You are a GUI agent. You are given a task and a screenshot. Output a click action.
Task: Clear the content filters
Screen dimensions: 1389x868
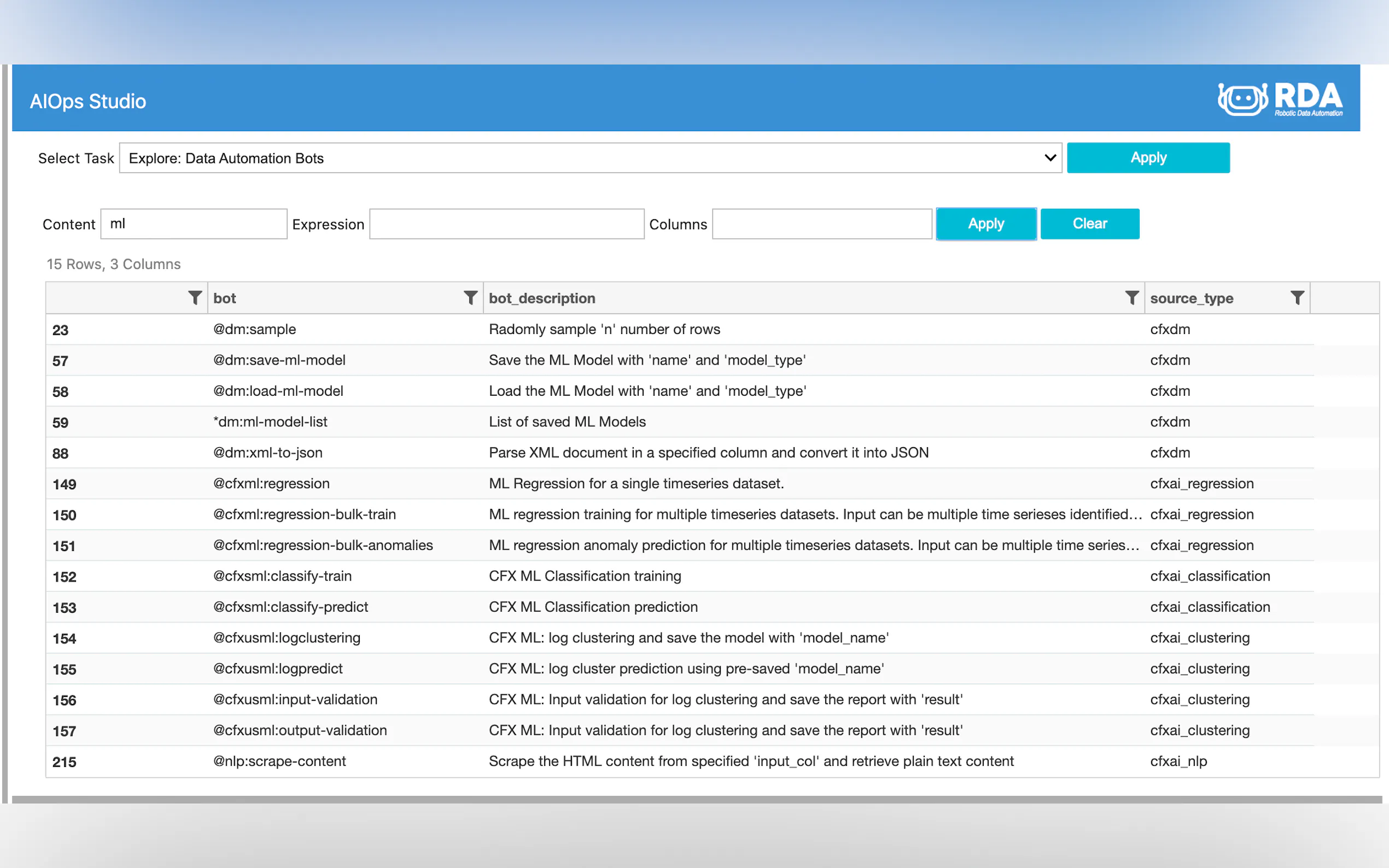point(1089,224)
